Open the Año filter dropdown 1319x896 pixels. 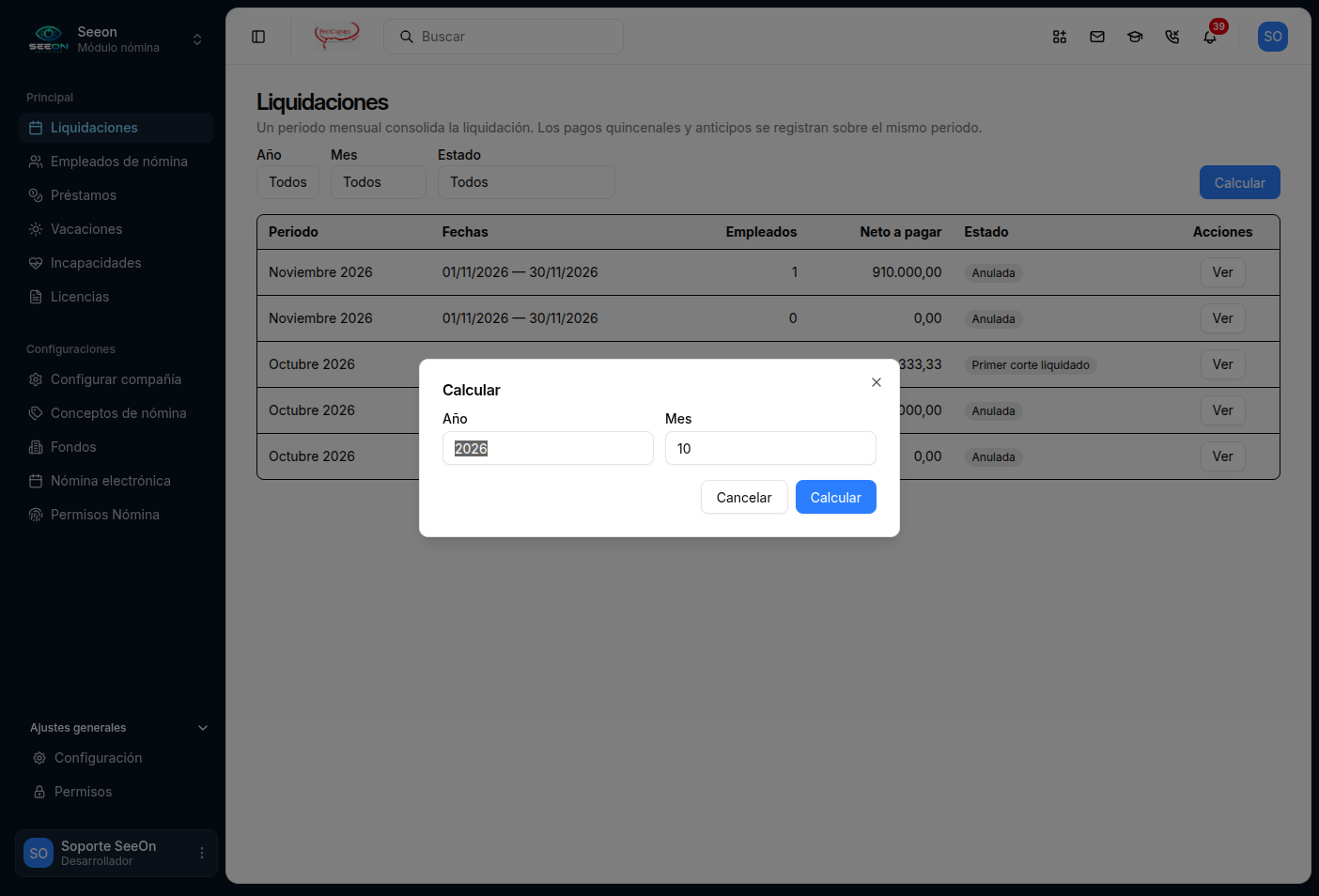pyautogui.click(x=287, y=182)
